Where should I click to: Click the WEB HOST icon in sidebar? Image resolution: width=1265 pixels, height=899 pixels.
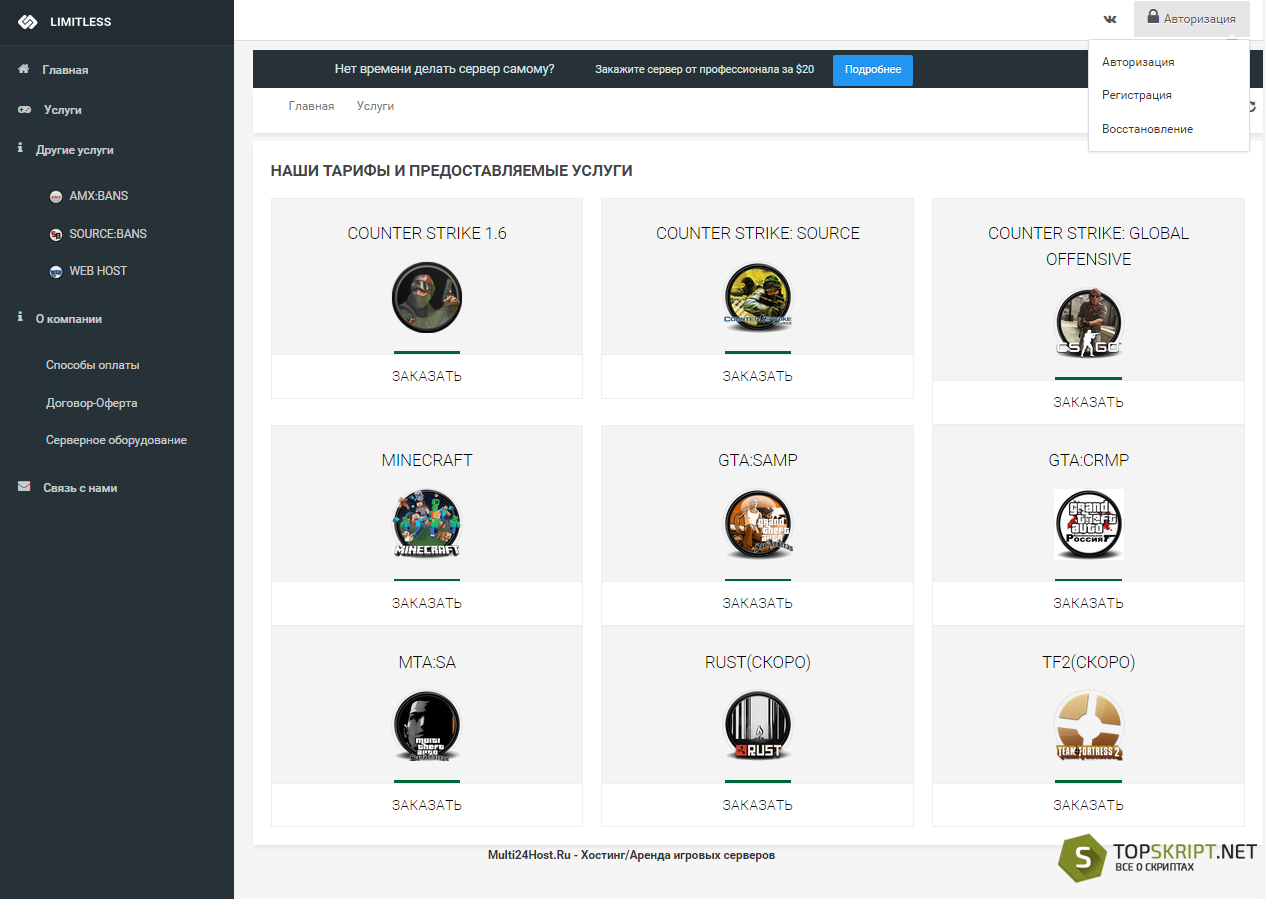pos(56,271)
